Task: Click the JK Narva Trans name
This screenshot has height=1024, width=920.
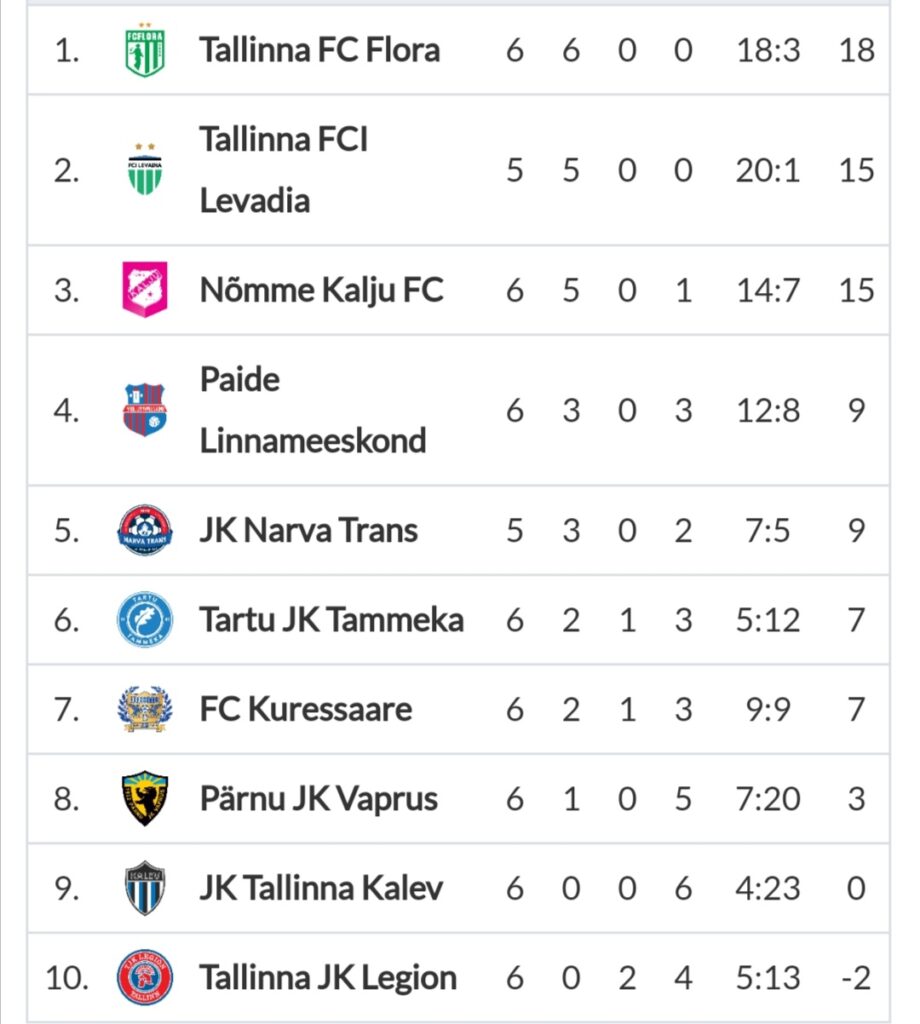Action: tap(308, 530)
